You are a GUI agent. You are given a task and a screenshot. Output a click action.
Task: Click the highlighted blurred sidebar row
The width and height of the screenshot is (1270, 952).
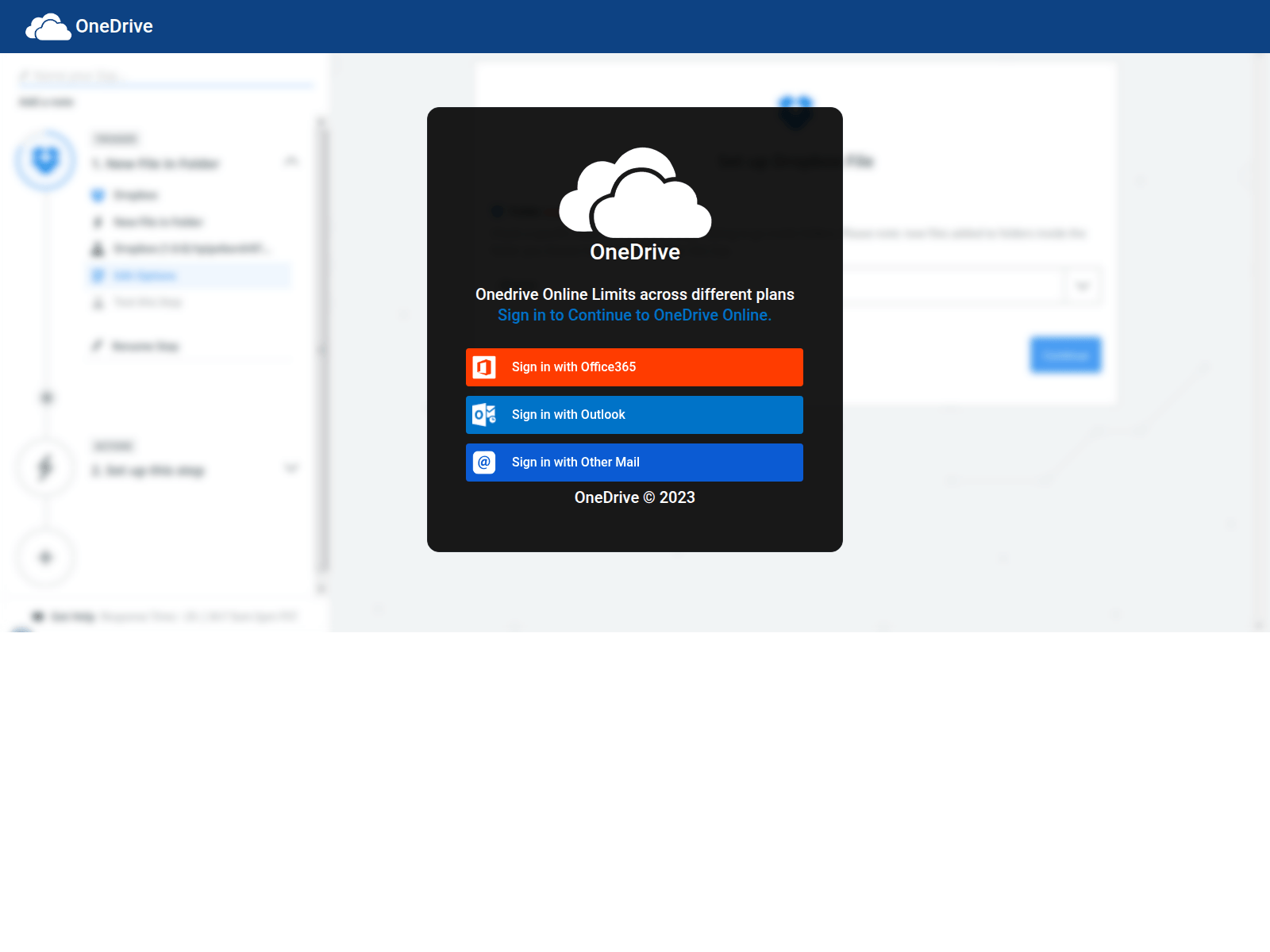[189, 275]
